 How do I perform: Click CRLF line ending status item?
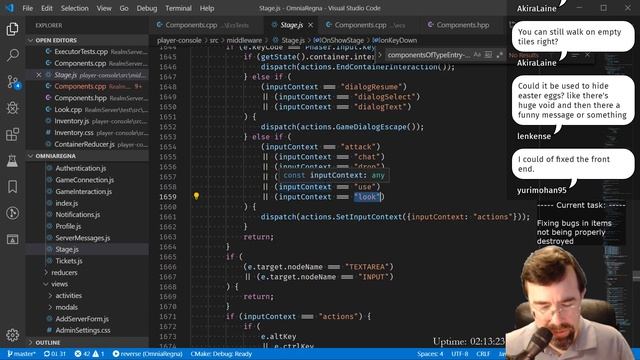483,354
